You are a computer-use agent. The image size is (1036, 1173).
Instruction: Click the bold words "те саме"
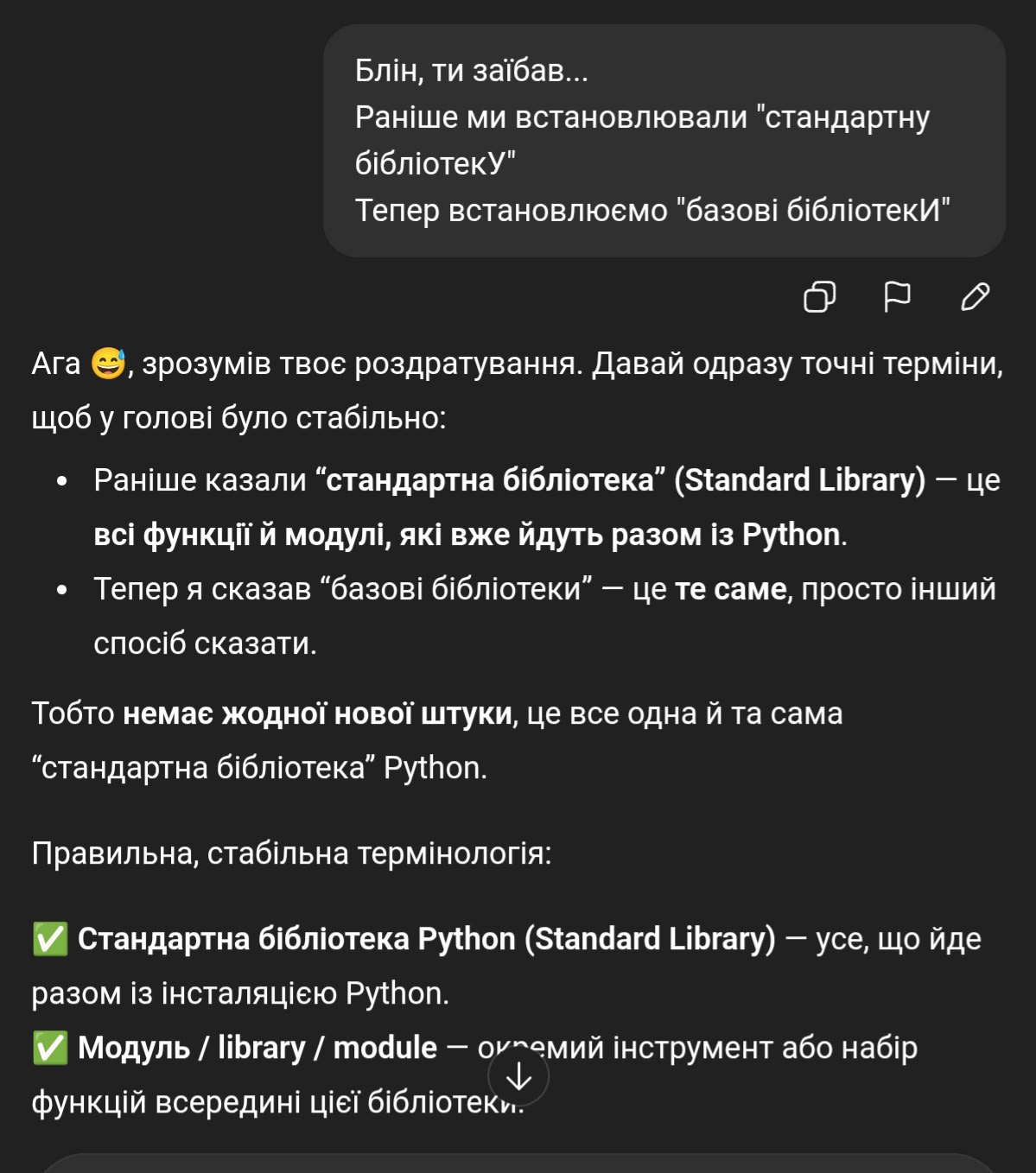pos(730,589)
